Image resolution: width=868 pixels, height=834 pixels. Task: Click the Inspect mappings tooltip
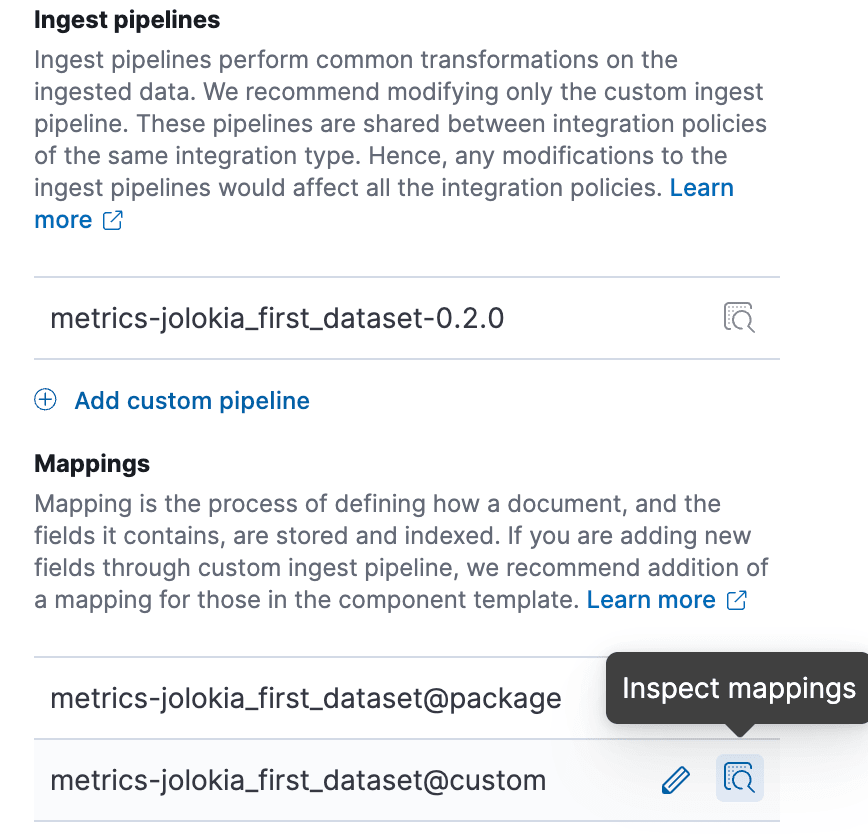[x=738, y=688]
